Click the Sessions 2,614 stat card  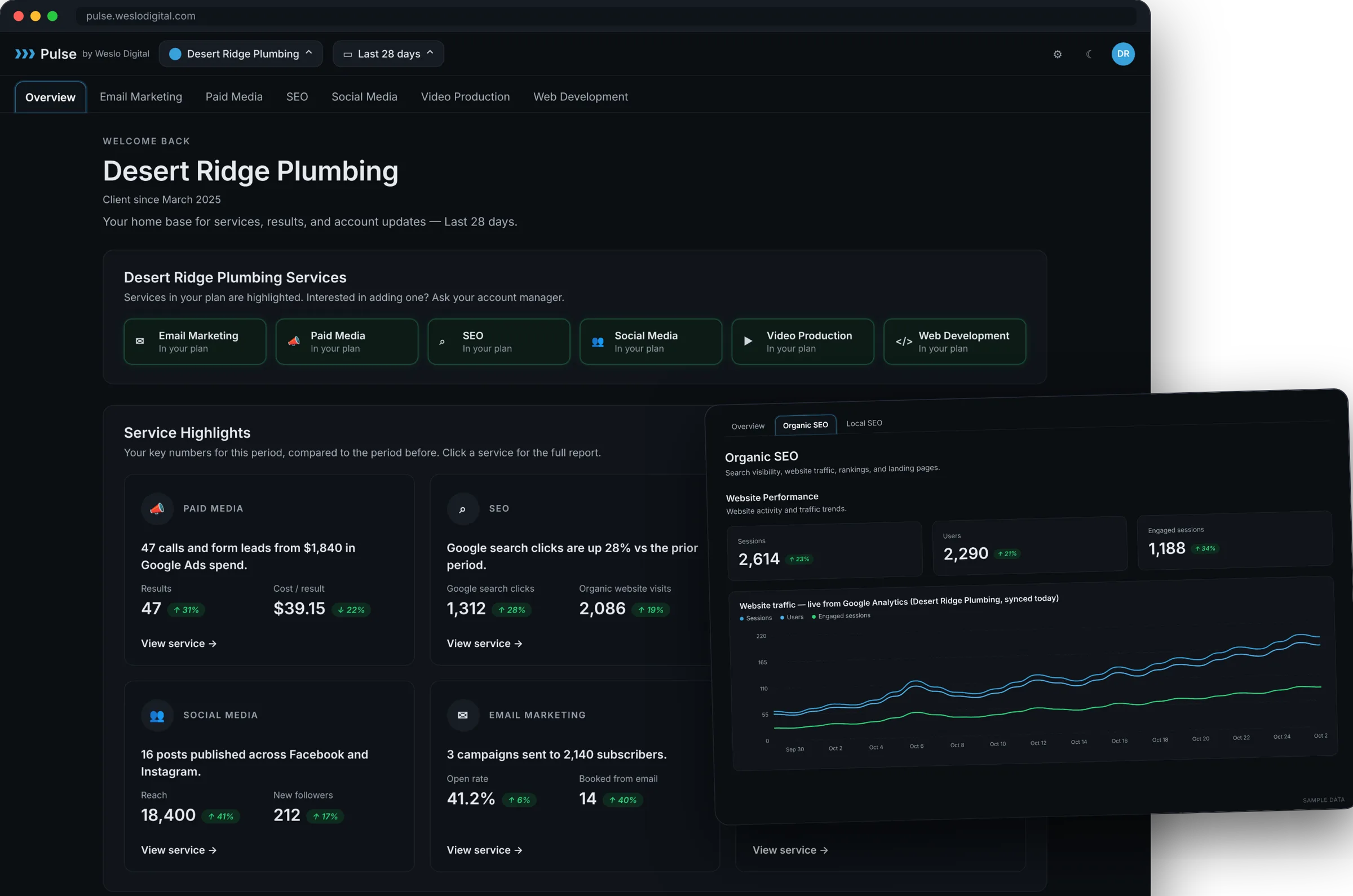click(825, 551)
